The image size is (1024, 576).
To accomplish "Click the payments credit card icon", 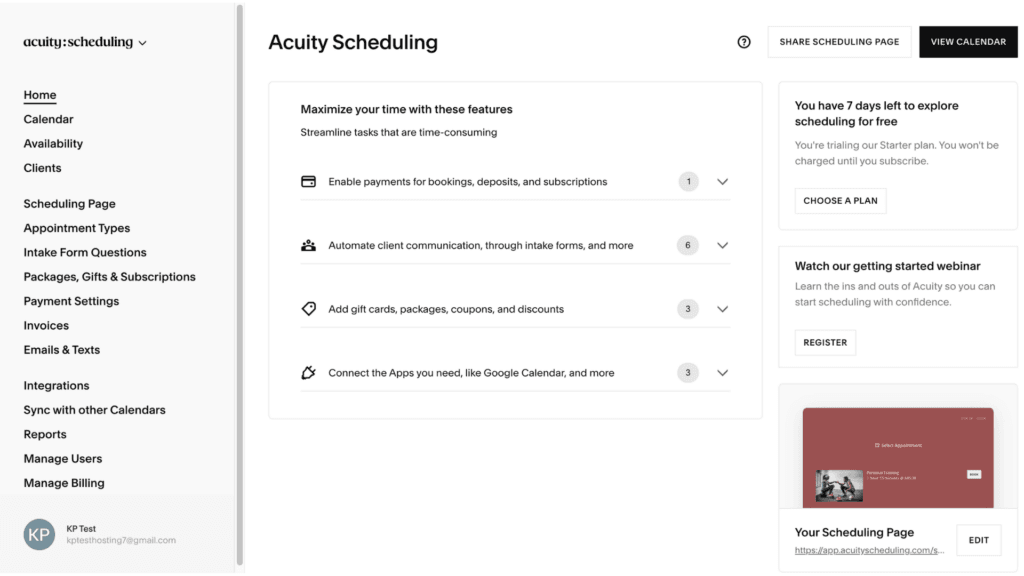I will coord(309,181).
